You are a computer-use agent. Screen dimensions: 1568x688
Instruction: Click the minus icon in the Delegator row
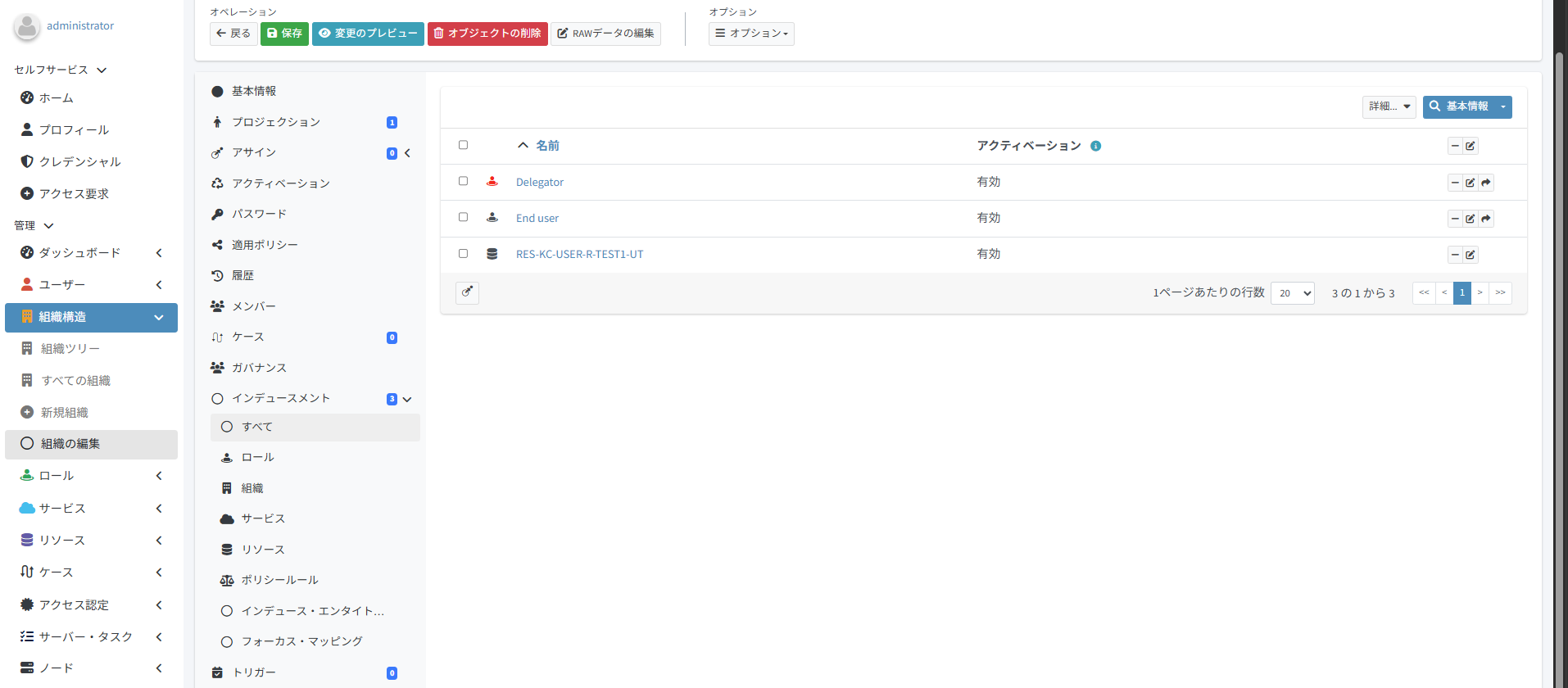pos(1455,183)
